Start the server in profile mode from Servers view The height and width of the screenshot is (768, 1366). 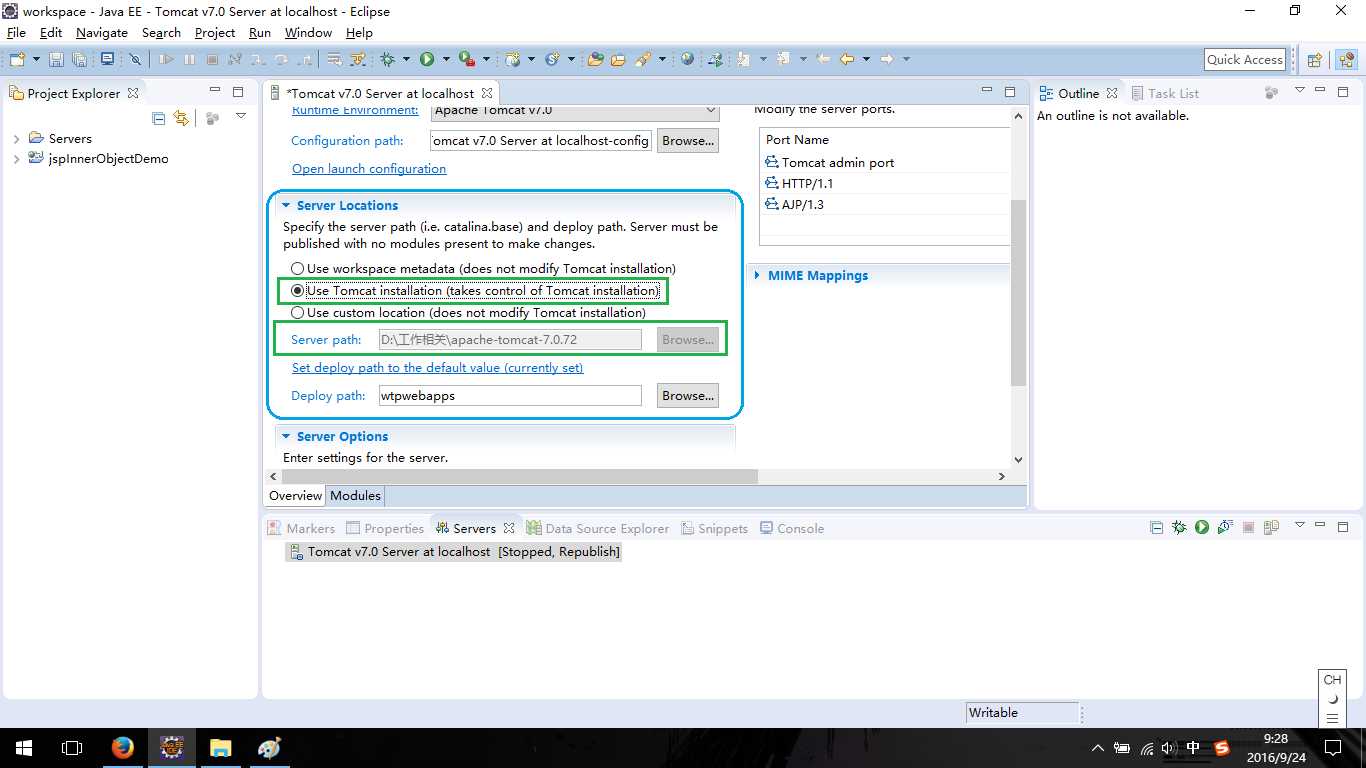tap(1225, 528)
